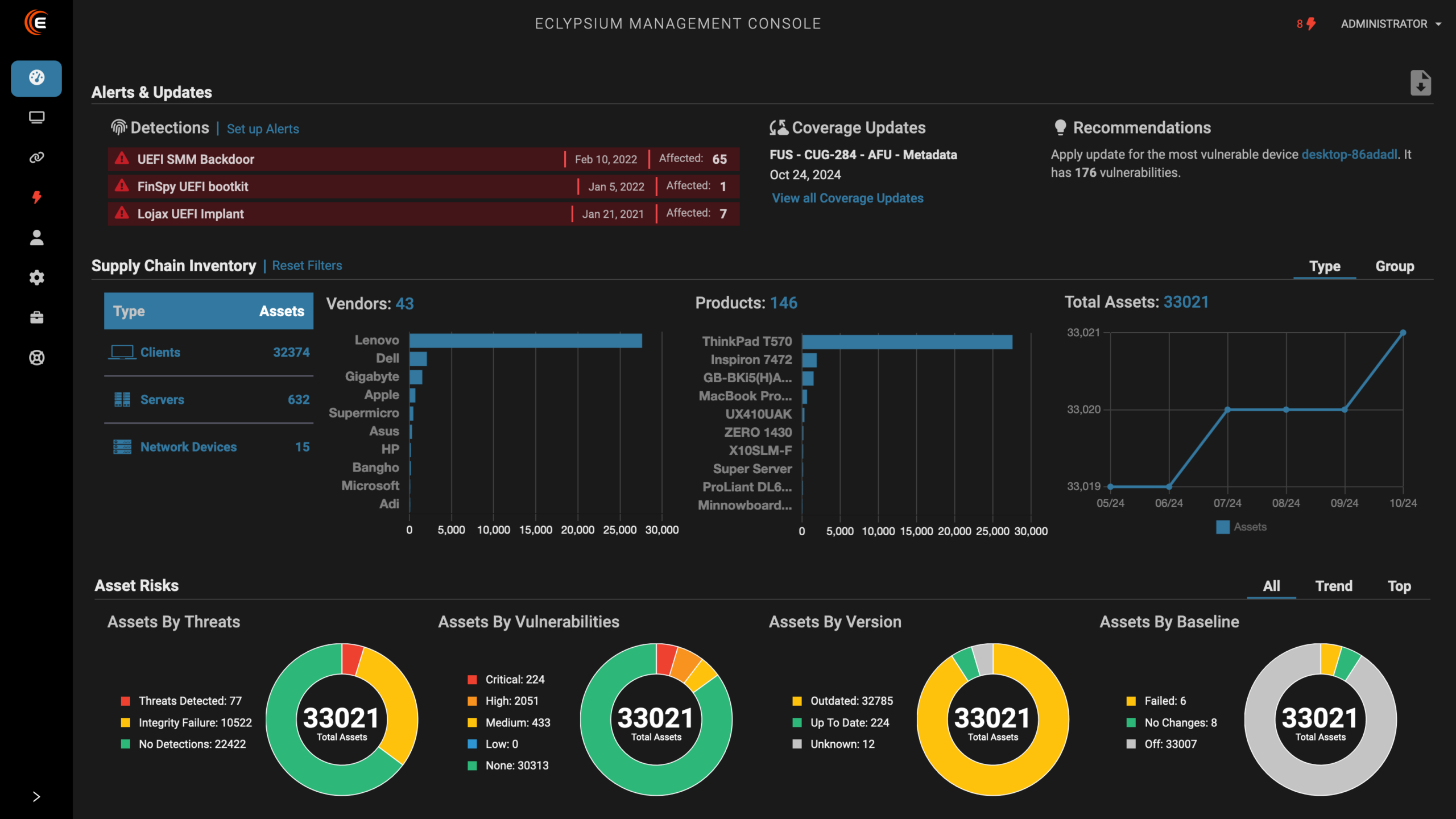Open the user profile icon in sidebar
The width and height of the screenshot is (1456, 819).
pyautogui.click(x=36, y=238)
